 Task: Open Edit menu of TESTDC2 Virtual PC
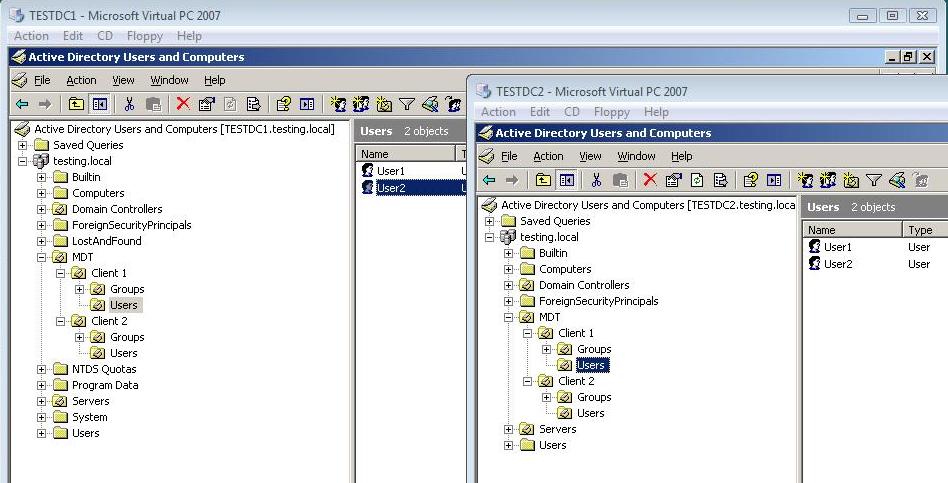[x=539, y=112]
